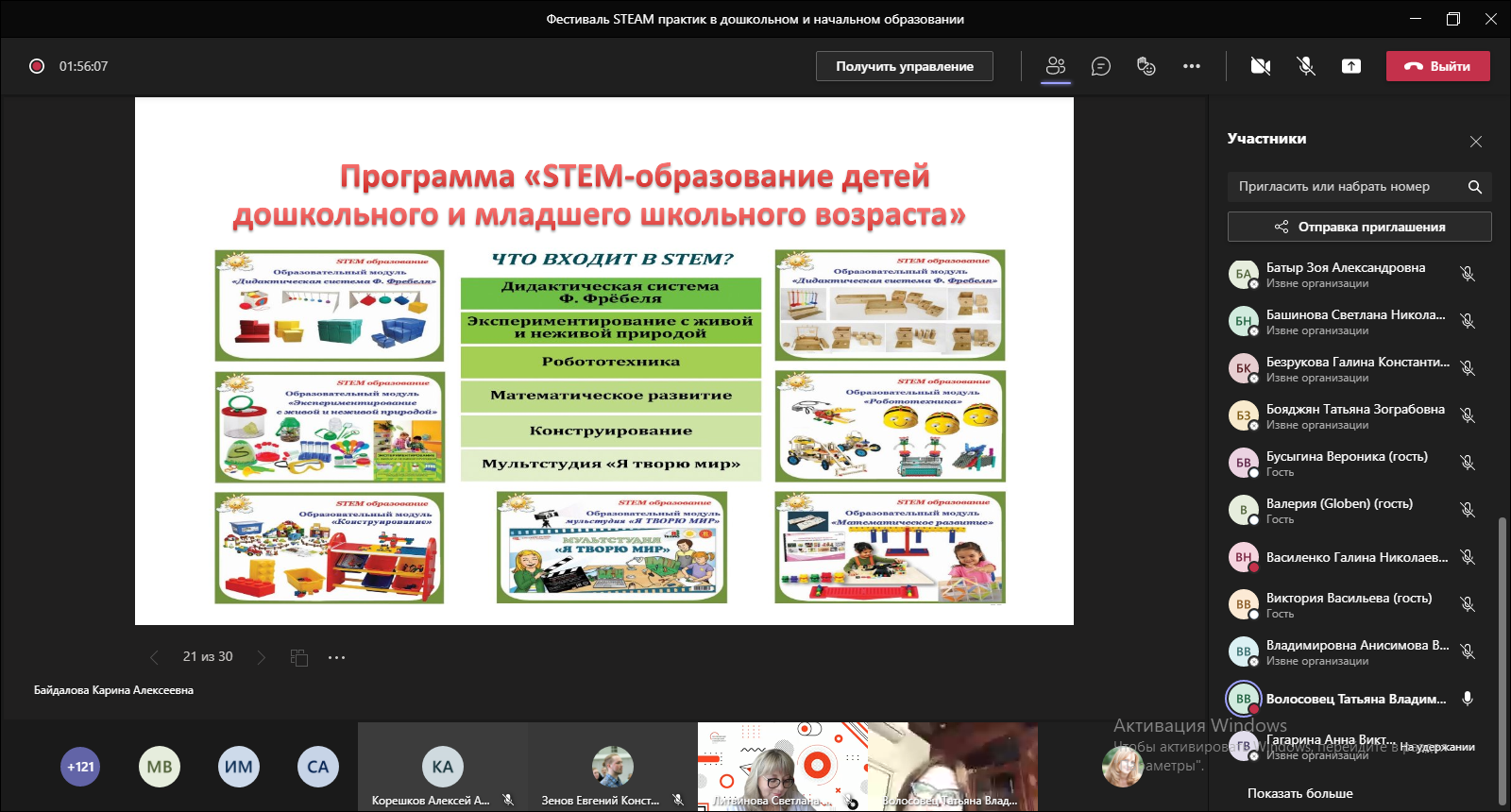Click mic icon next to Батыр Зоя Александровна

pos(1468,274)
